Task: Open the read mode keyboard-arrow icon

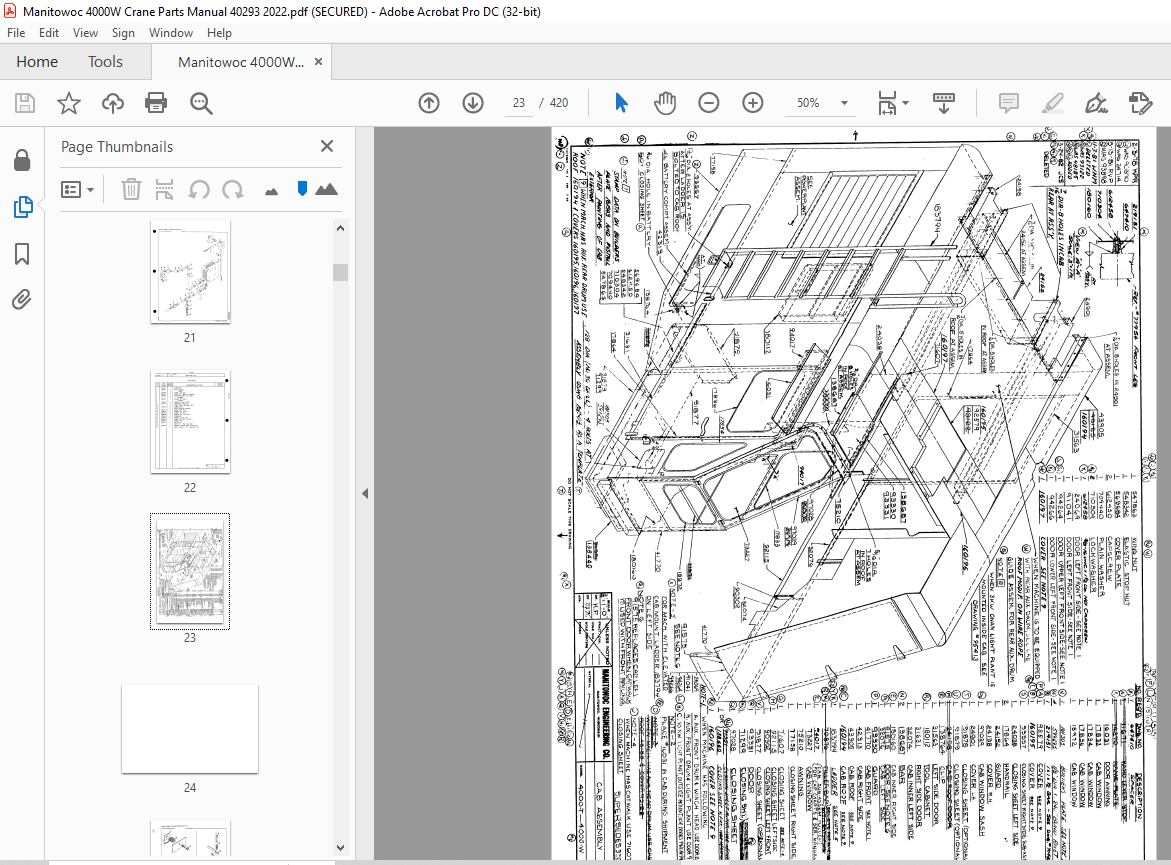Action: [x=944, y=103]
